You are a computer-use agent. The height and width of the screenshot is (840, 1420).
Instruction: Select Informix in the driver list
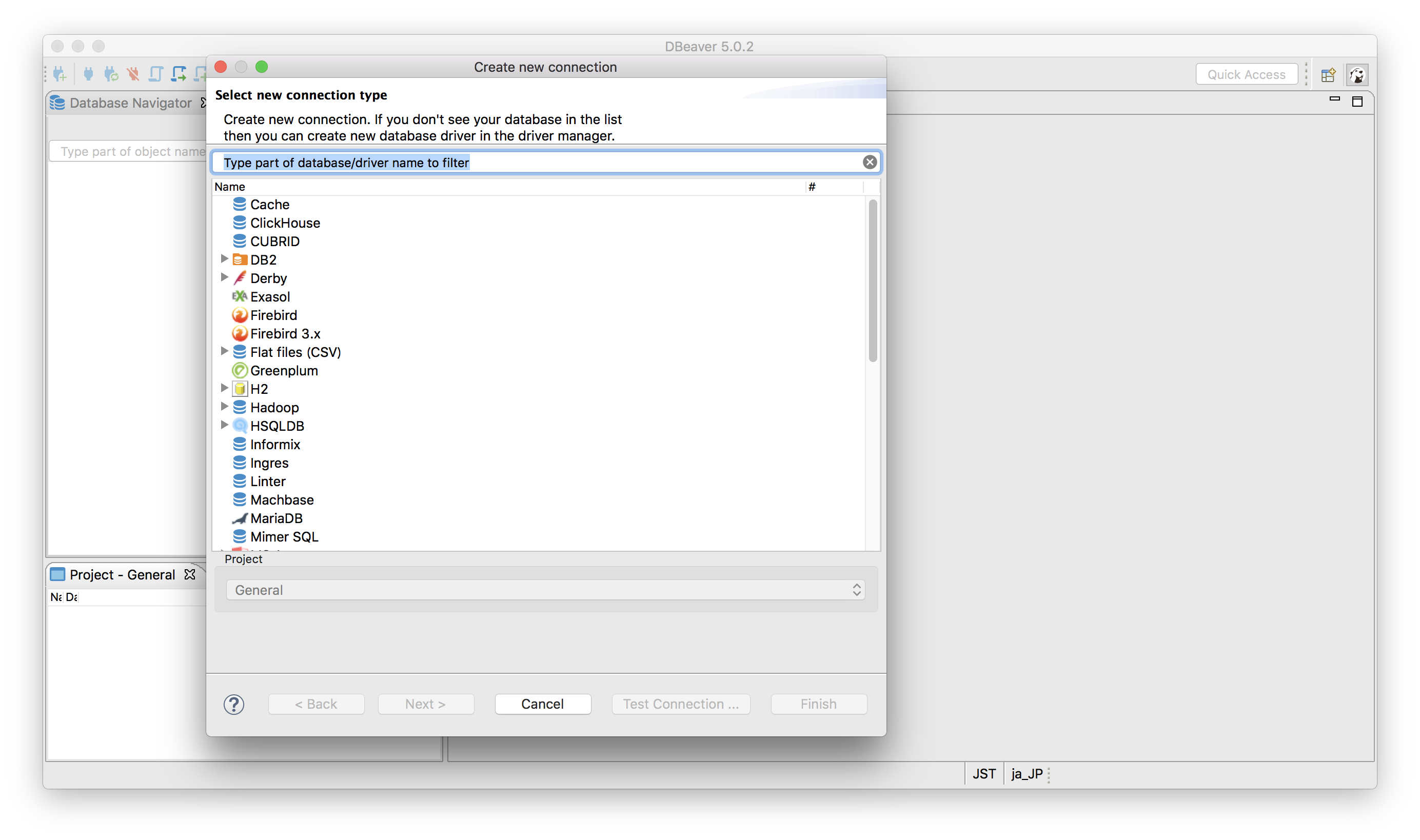click(275, 444)
